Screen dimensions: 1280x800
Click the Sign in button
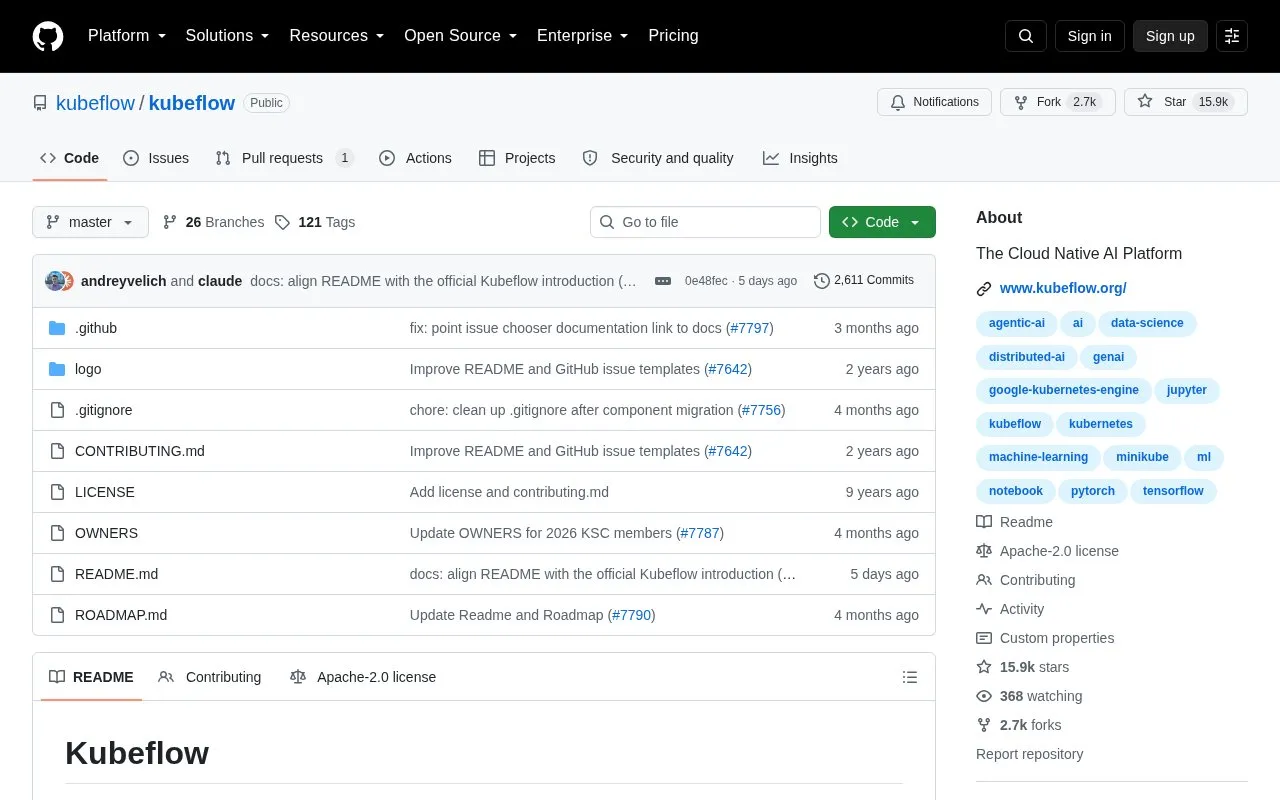1089,36
